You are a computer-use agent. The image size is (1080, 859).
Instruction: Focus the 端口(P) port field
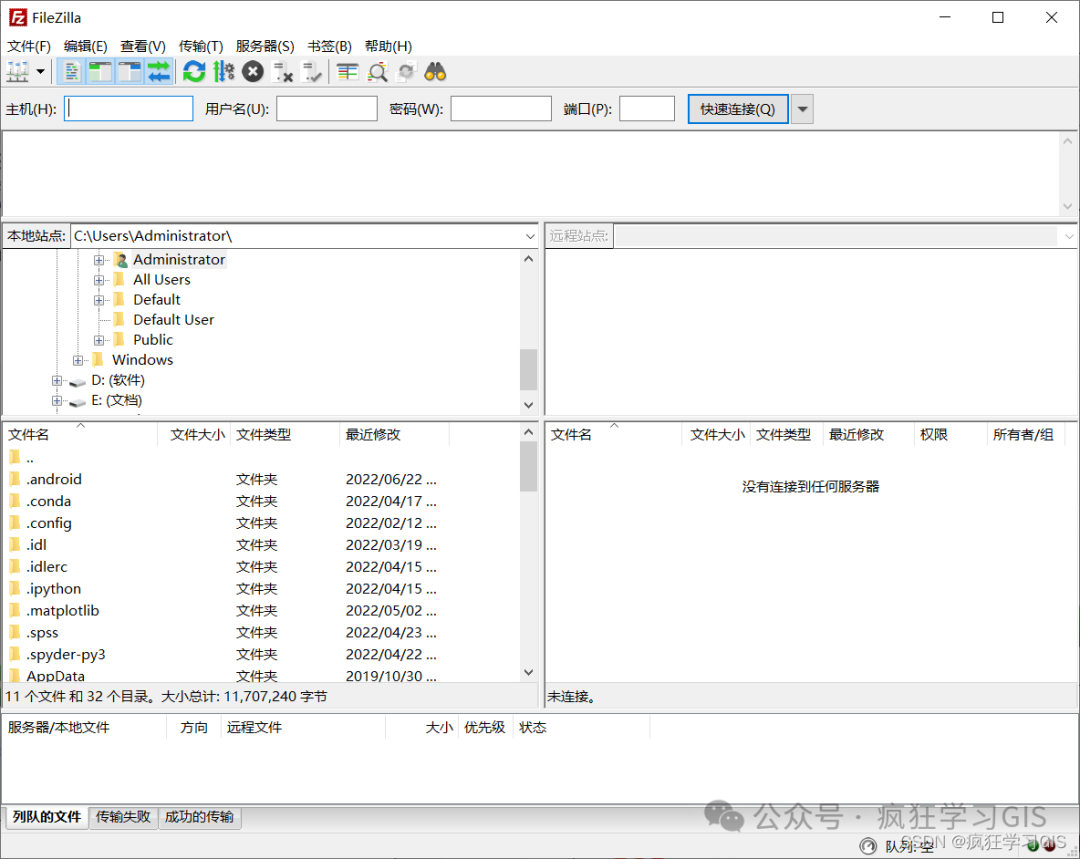pos(647,109)
